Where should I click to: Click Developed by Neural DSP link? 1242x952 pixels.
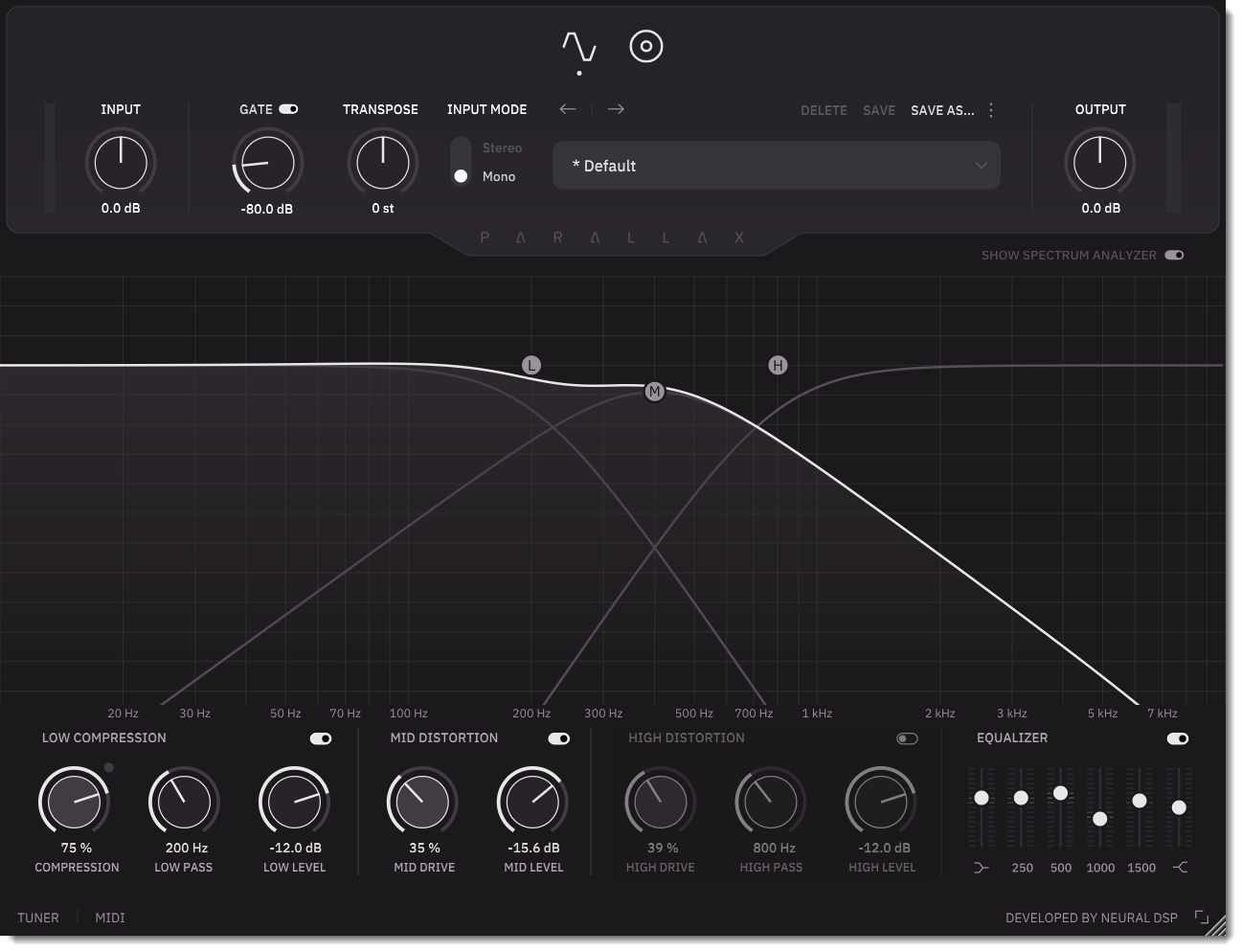[x=1092, y=918]
